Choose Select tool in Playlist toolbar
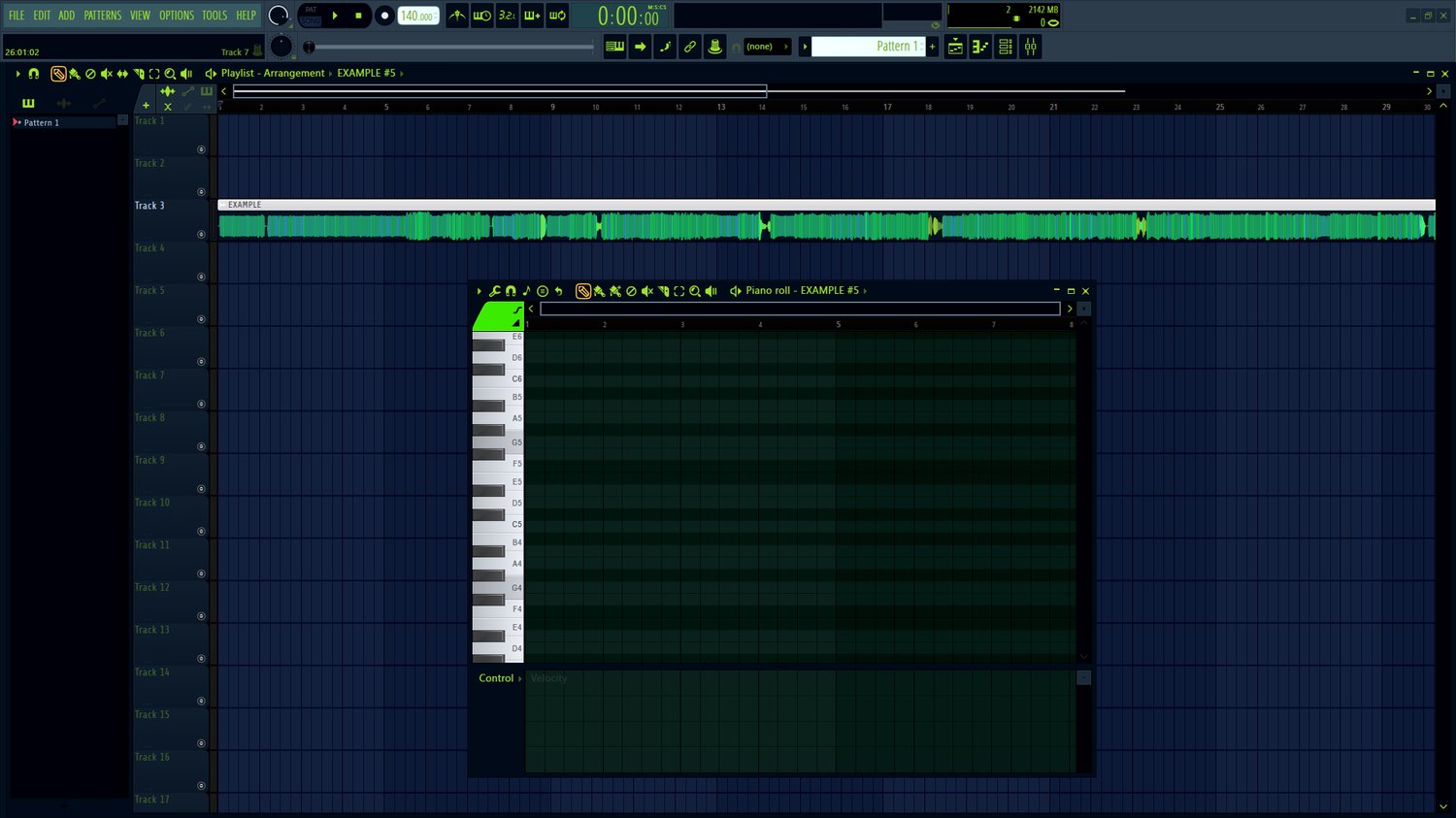Image resolution: width=1456 pixels, height=818 pixels. 154,74
